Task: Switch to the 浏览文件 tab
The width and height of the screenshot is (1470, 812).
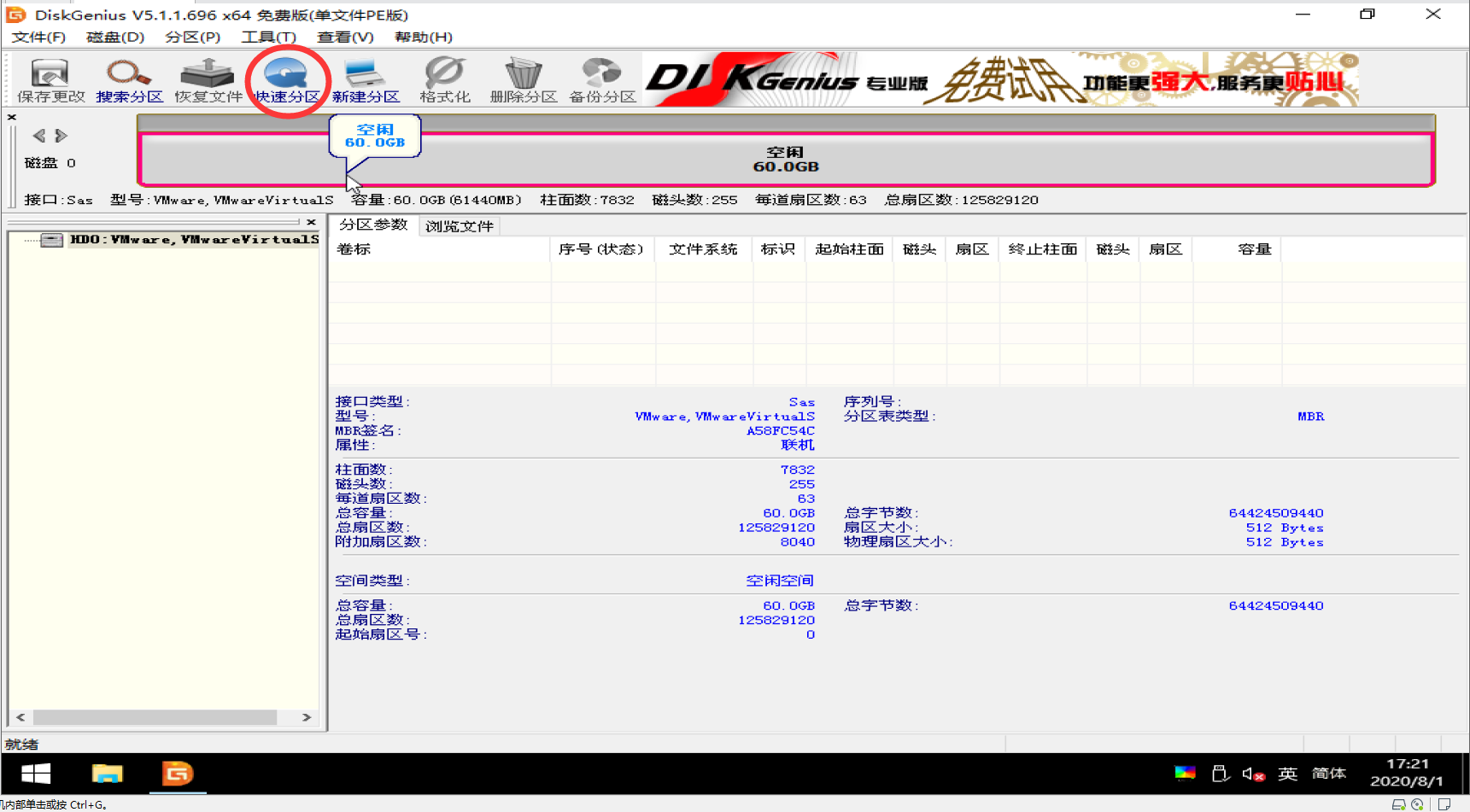Action: tap(460, 226)
